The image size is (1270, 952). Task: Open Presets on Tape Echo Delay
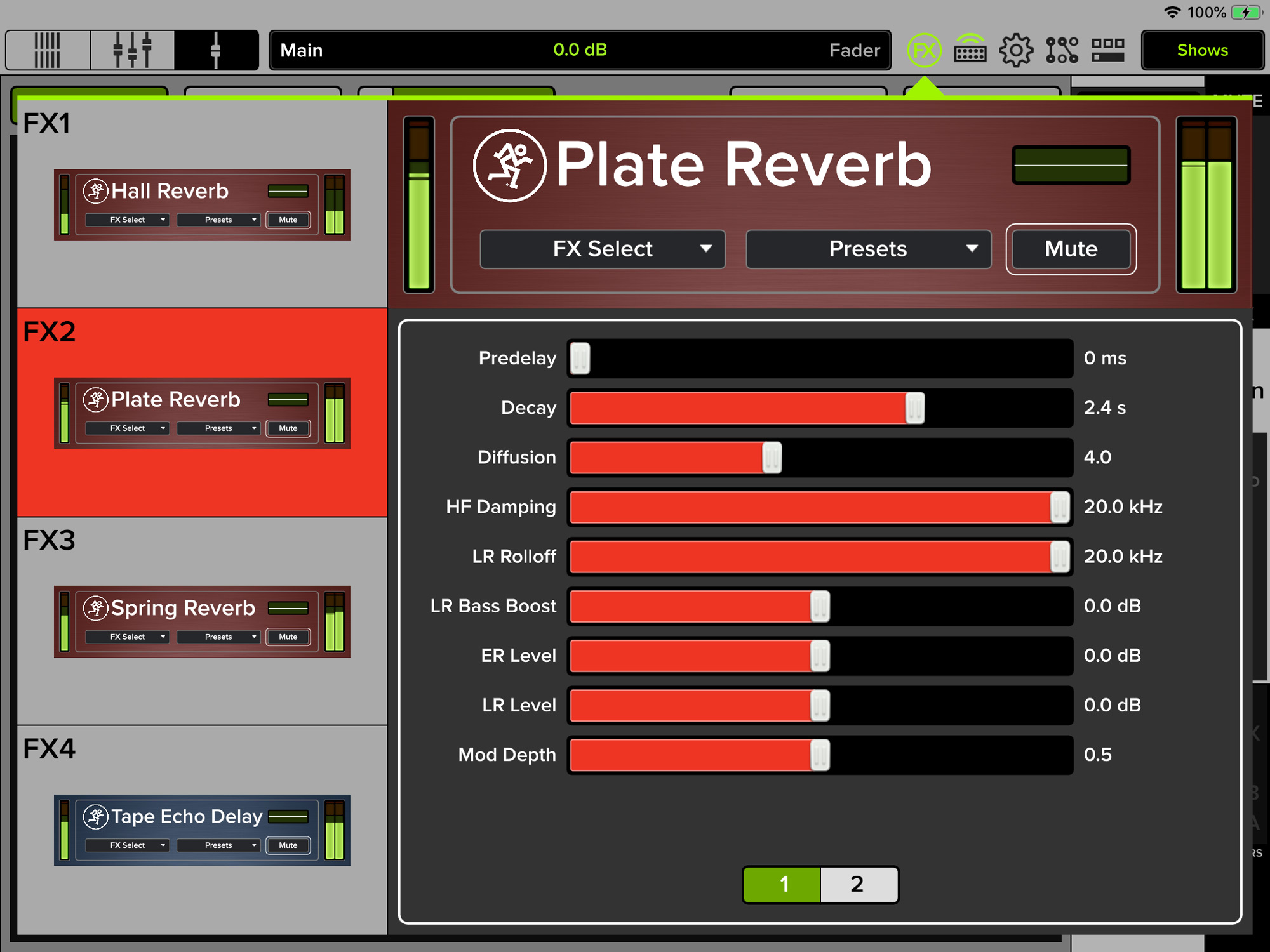point(218,845)
